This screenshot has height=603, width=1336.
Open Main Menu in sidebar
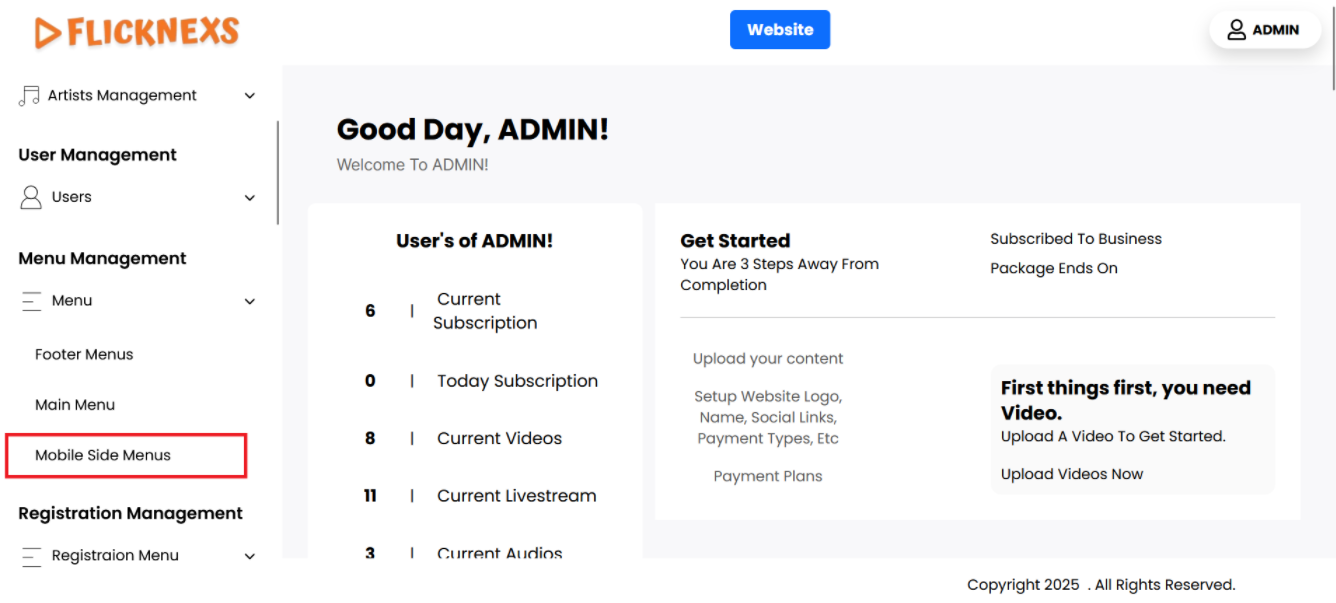coord(75,405)
